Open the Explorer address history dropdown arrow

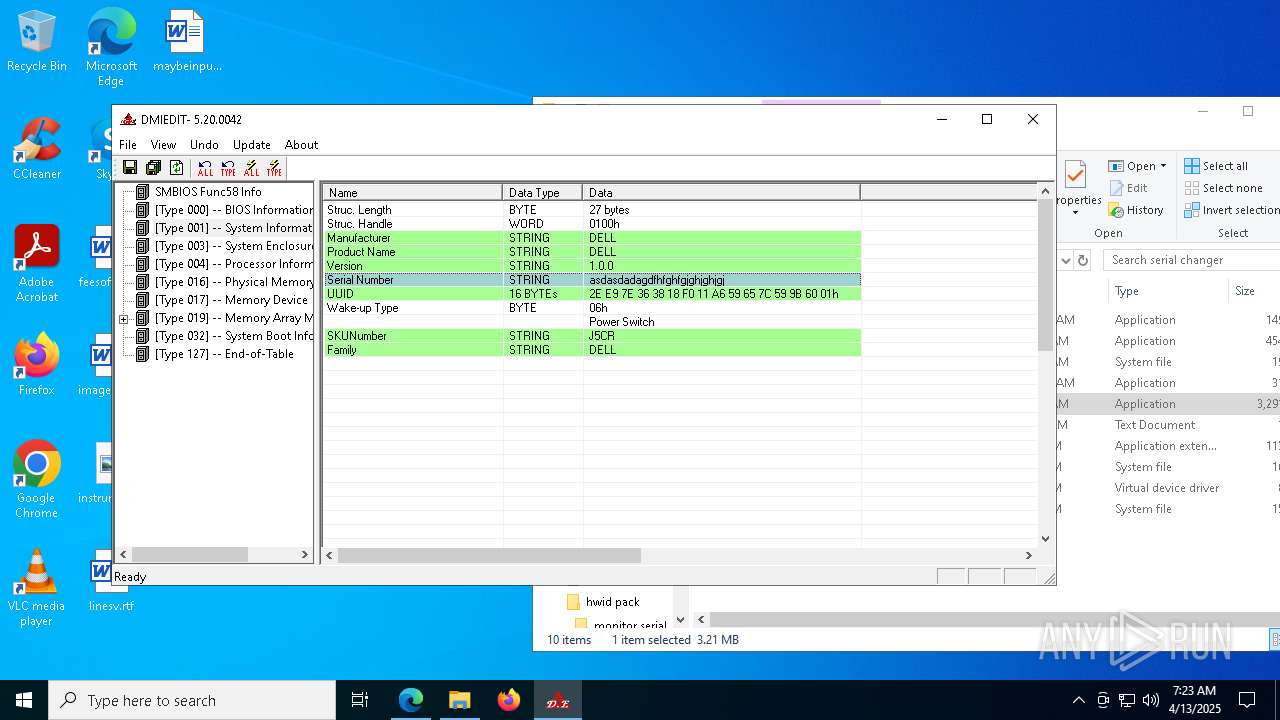point(1066,260)
